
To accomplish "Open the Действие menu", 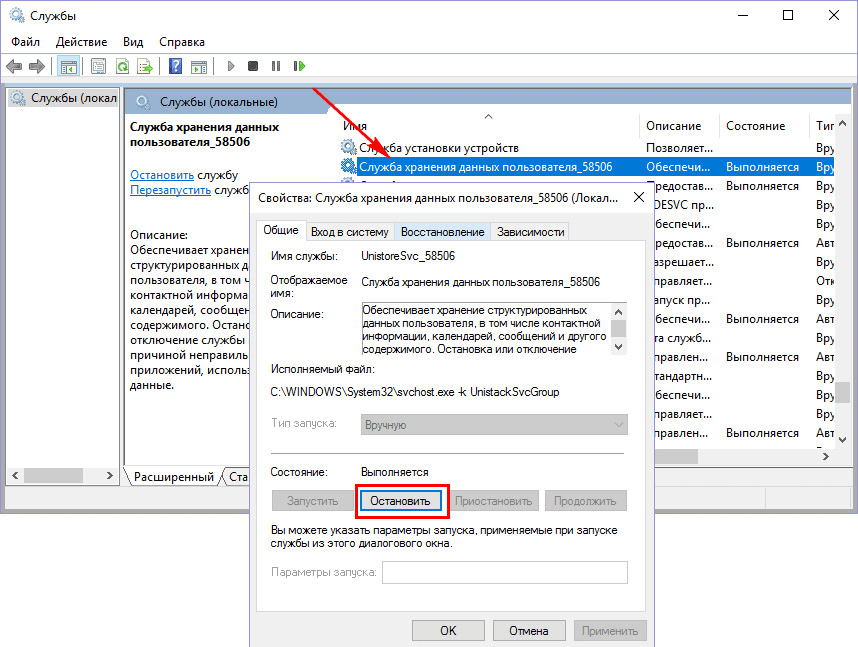I will coord(81,42).
